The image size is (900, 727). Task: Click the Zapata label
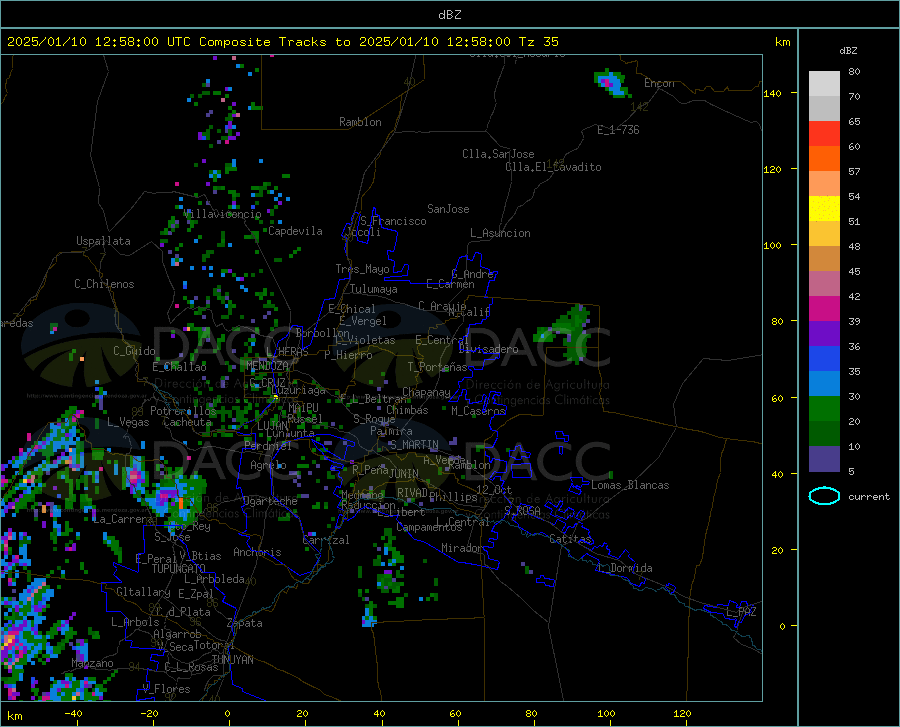(245, 623)
